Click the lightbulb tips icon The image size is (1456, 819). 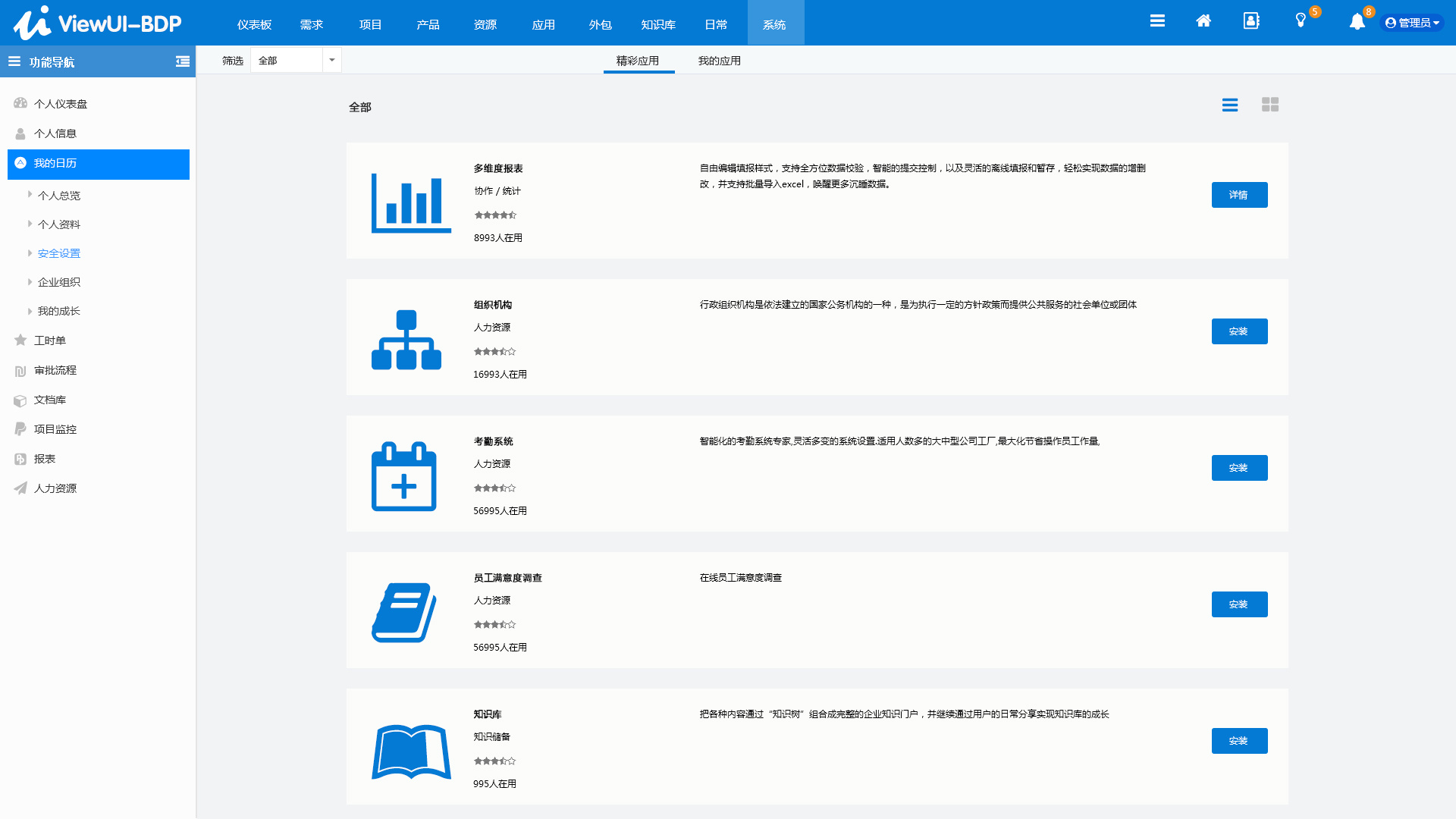point(1301,21)
